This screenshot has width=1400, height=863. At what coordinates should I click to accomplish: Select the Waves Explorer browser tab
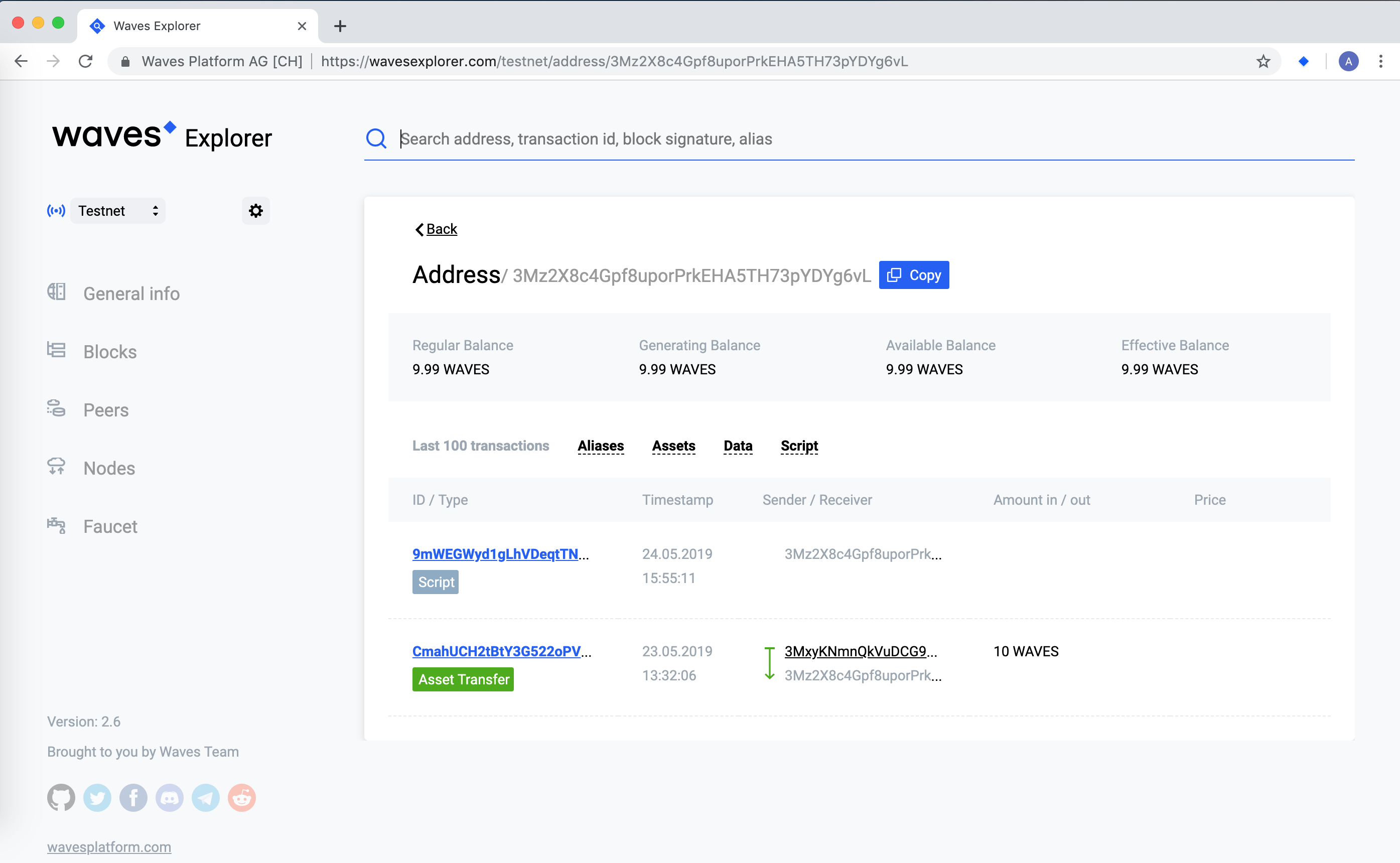(x=198, y=26)
